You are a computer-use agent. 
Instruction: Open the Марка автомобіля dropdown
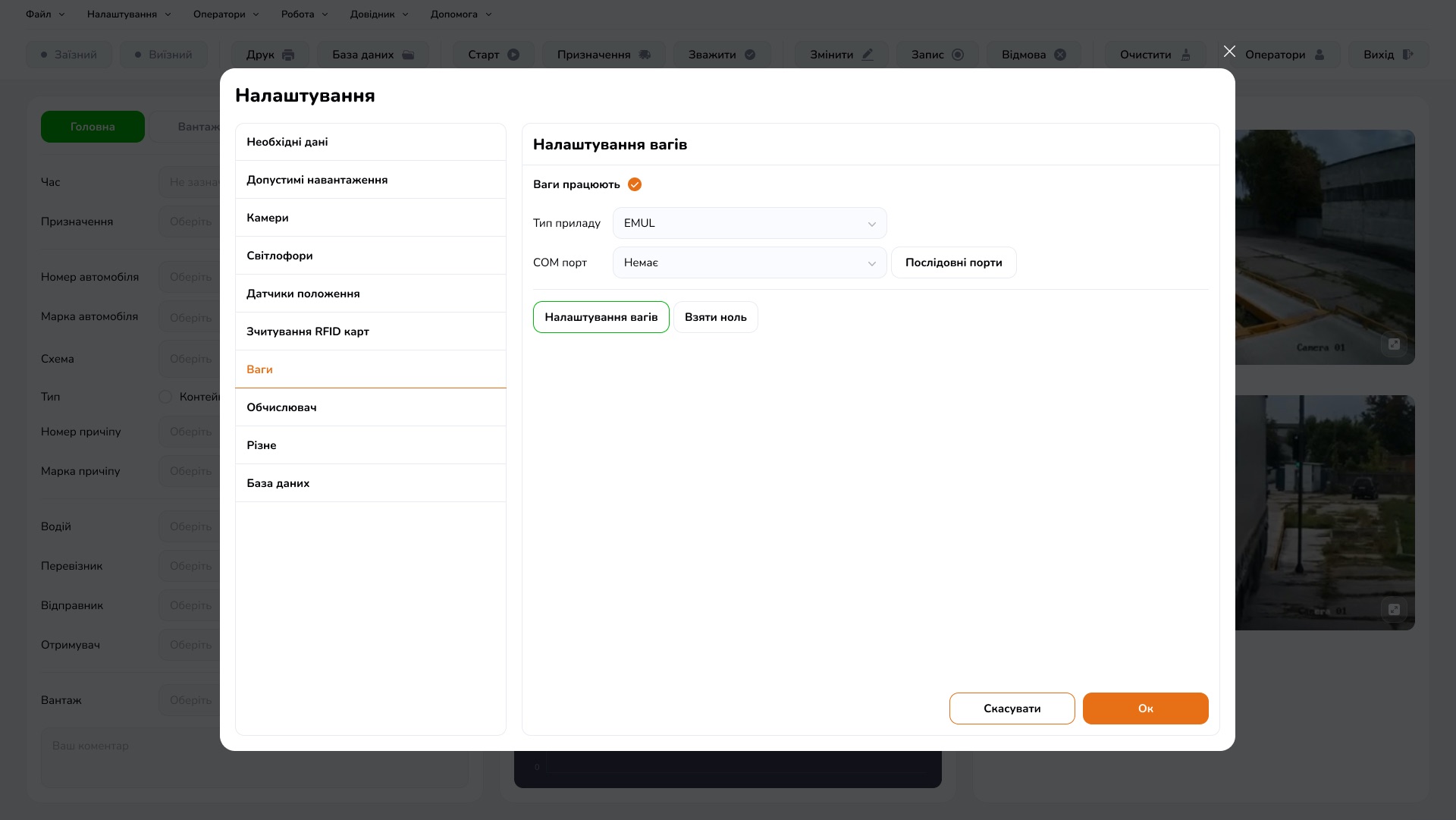(x=190, y=317)
